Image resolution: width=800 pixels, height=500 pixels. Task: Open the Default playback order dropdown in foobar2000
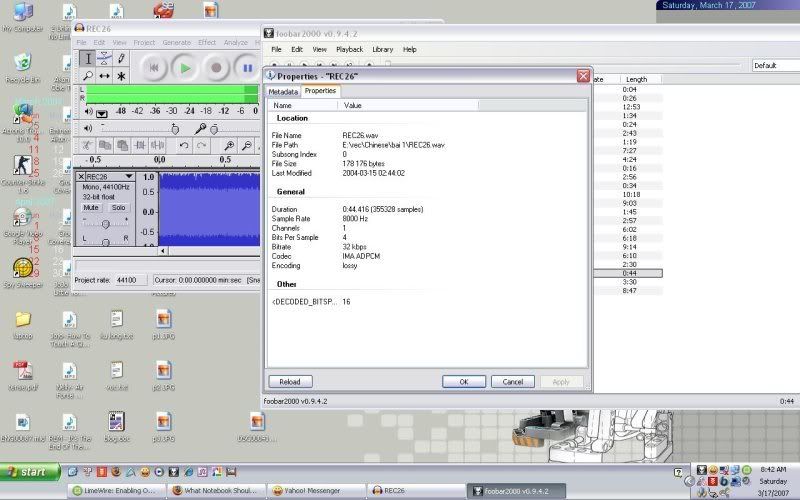coord(776,65)
